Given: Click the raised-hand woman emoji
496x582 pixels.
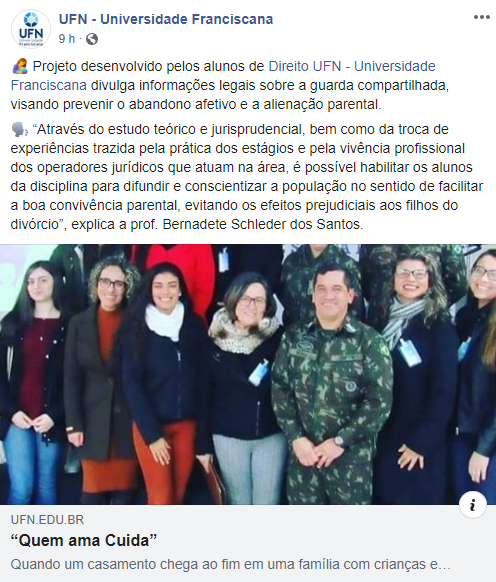Looking at the screenshot, I should point(20,66).
